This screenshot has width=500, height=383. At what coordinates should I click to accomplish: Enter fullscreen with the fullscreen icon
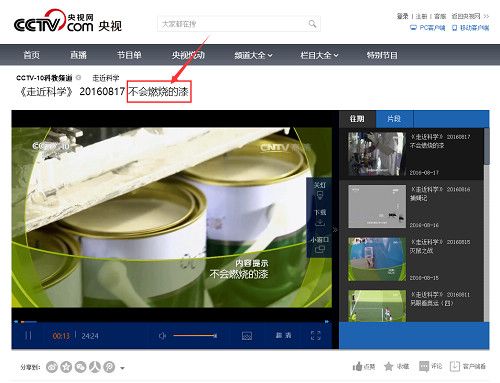pos(315,335)
